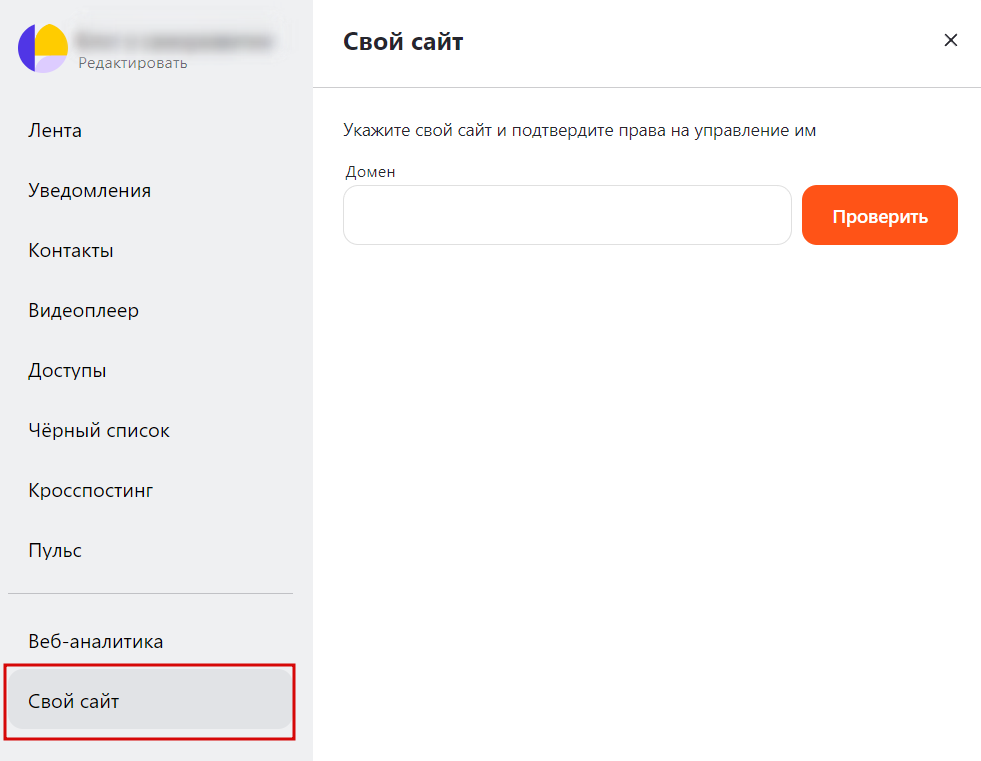981x761 pixels.
Task: Click the channel avatar logo
Action: [x=43, y=48]
